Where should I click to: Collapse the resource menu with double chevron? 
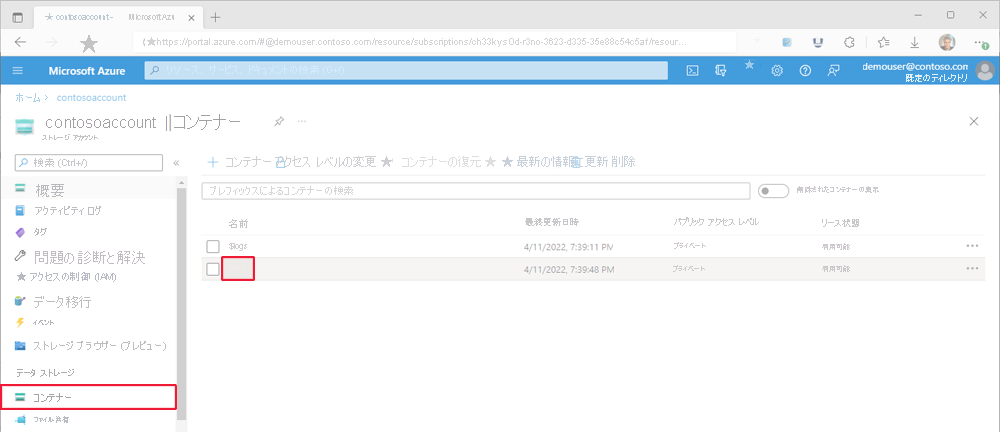coord(177,163)
